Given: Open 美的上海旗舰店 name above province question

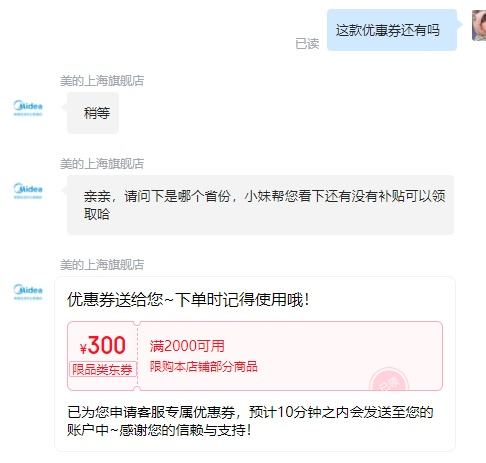Looking at the screenshot, I should click(102, 164).
